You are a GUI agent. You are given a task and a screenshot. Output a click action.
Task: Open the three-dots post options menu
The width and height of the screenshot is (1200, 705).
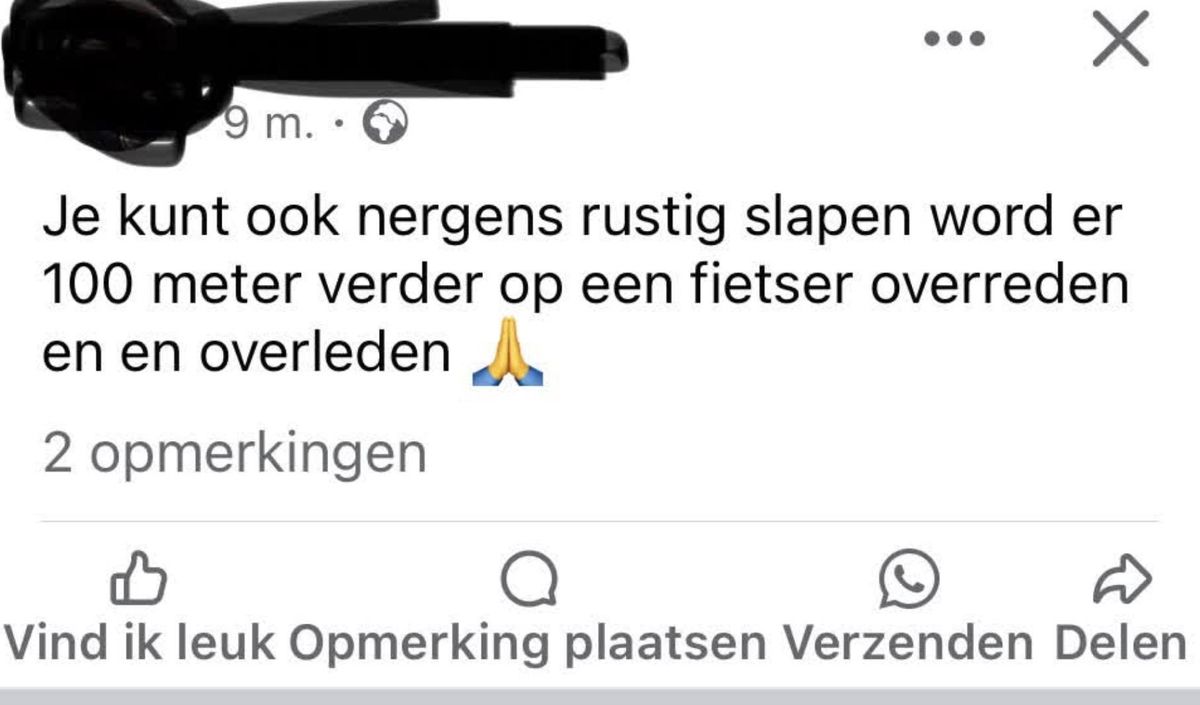coord(954,40)
